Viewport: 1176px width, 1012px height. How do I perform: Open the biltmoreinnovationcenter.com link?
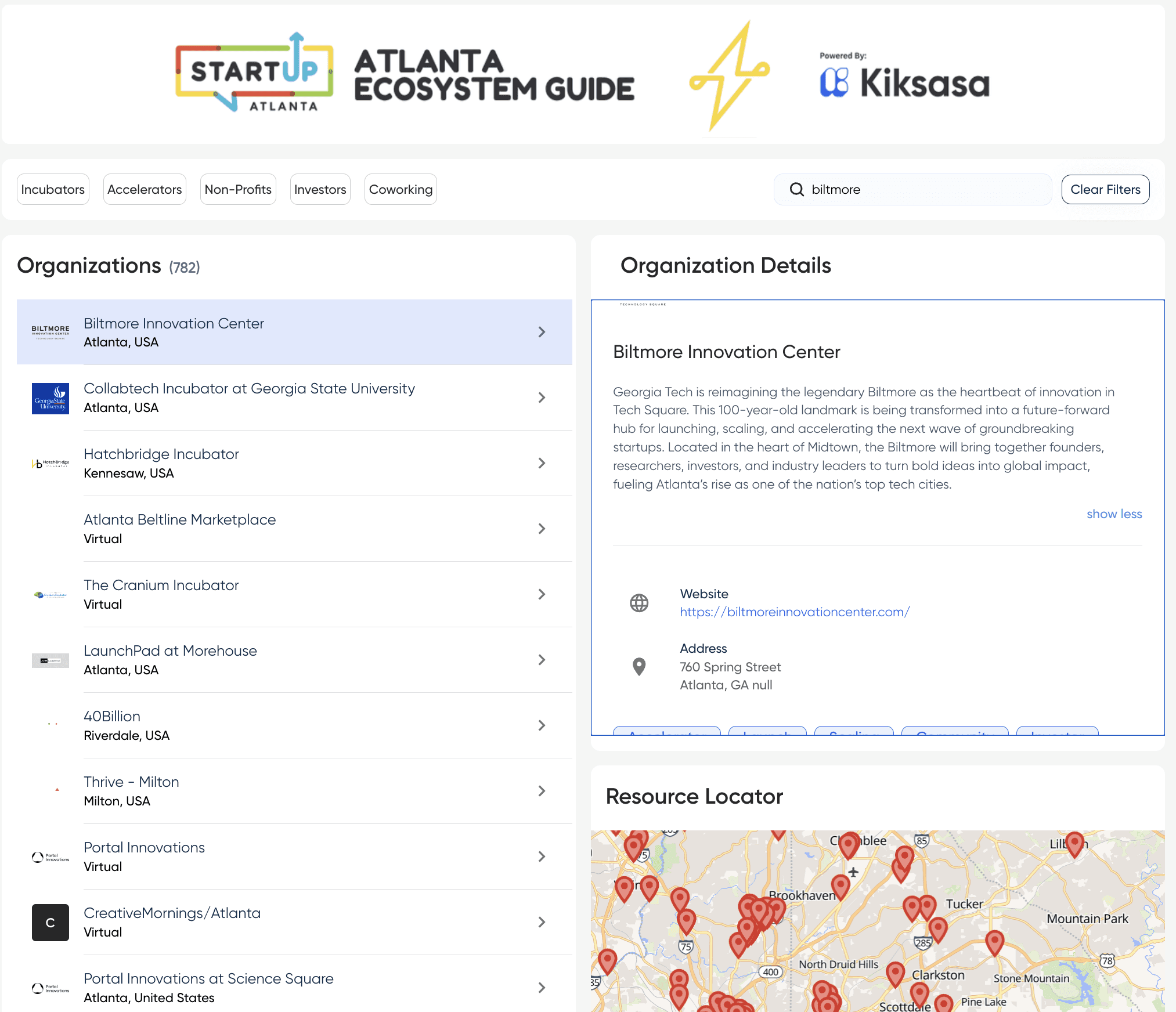795,612
